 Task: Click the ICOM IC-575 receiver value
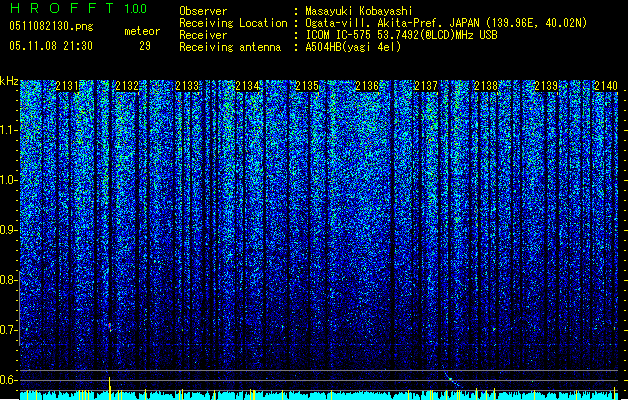click(401, 35)
